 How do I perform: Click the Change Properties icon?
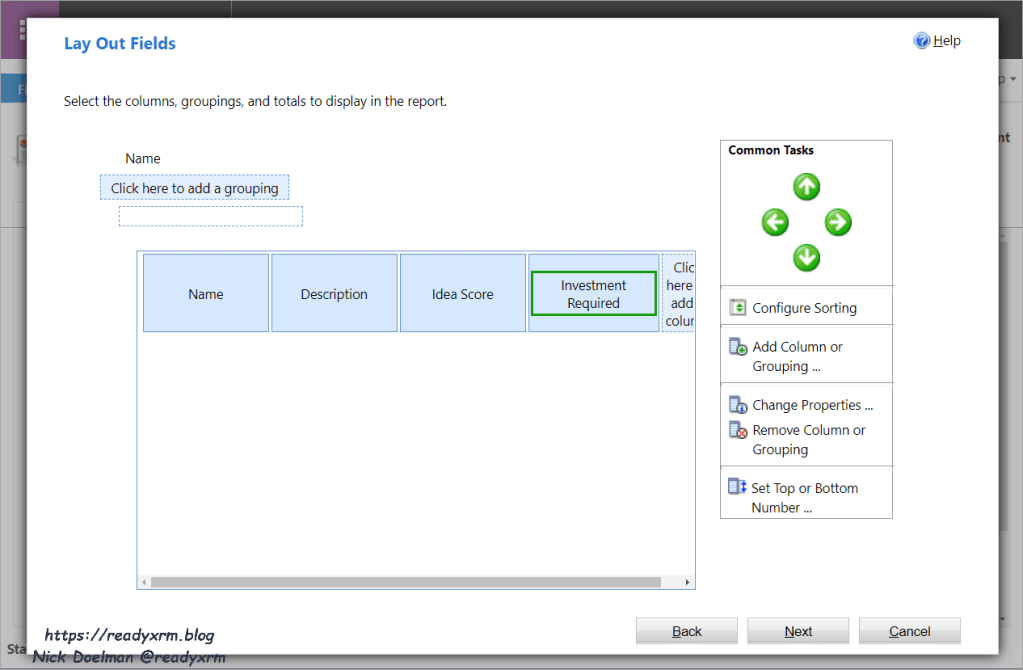[x=738, y=405]
